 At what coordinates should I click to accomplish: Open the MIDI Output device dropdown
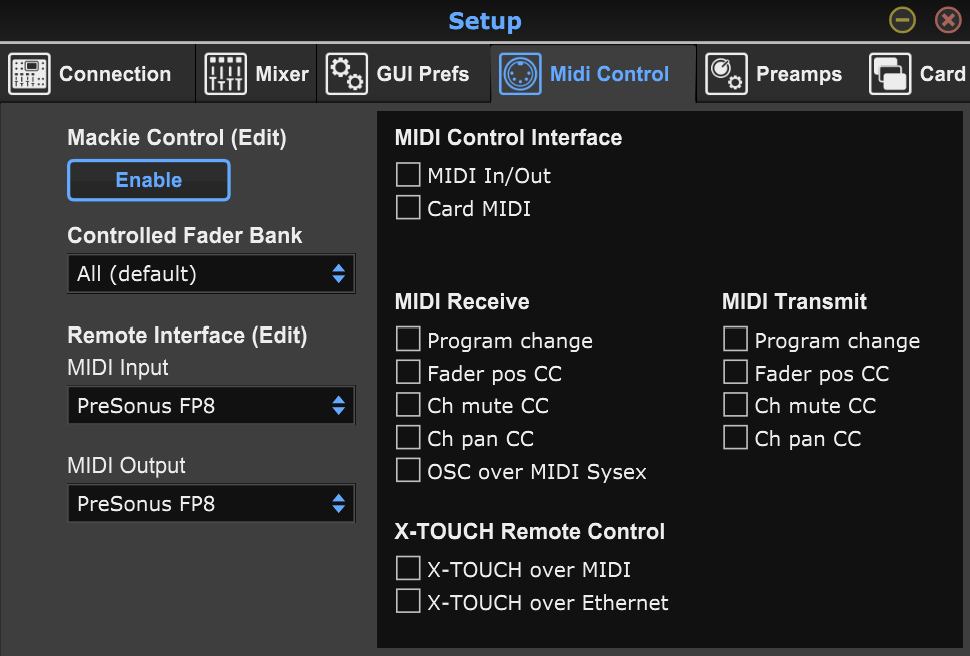pyautogui.click(x=210, y=504)
